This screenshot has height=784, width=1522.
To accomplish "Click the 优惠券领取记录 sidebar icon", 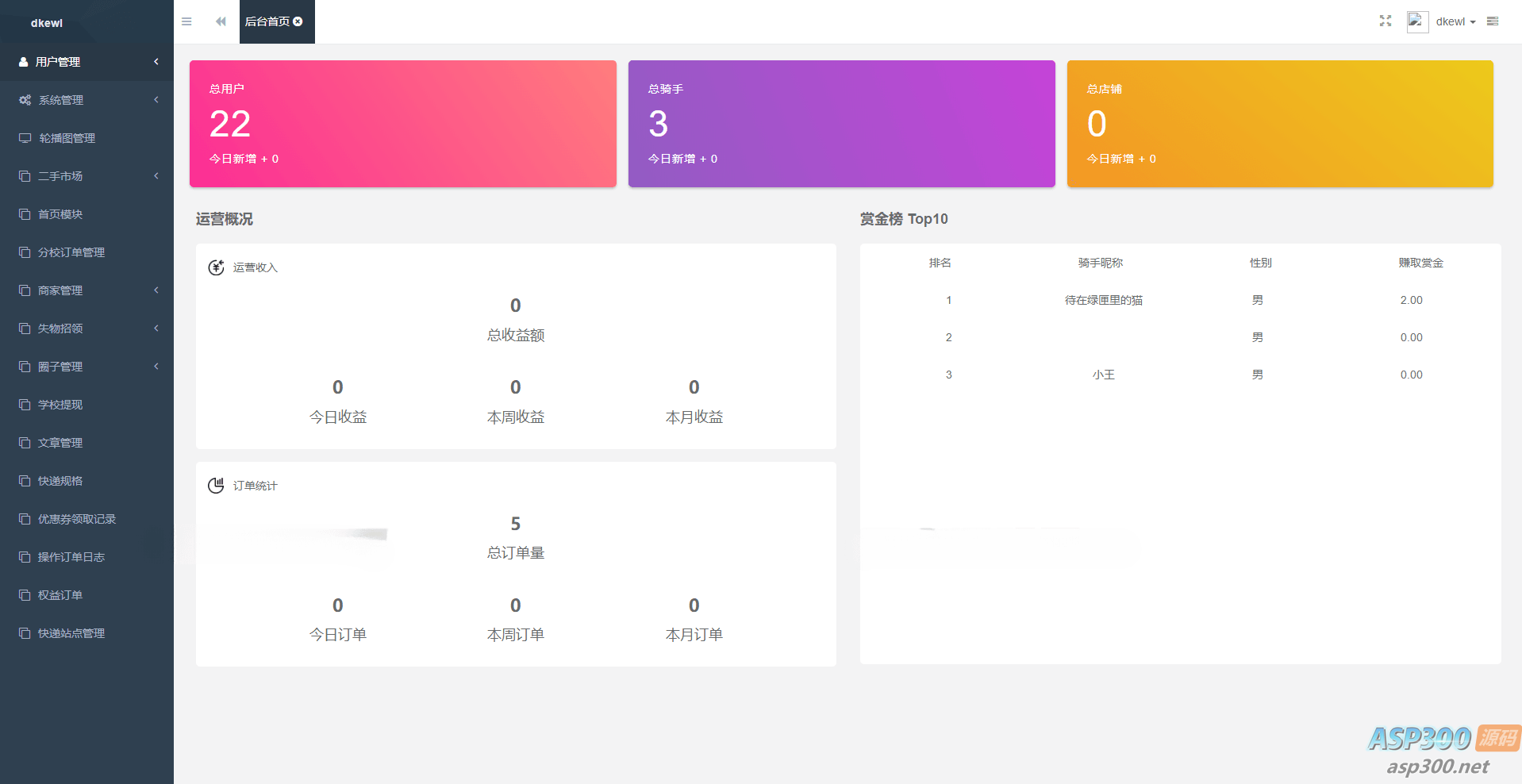I will [x=25, y=519].
